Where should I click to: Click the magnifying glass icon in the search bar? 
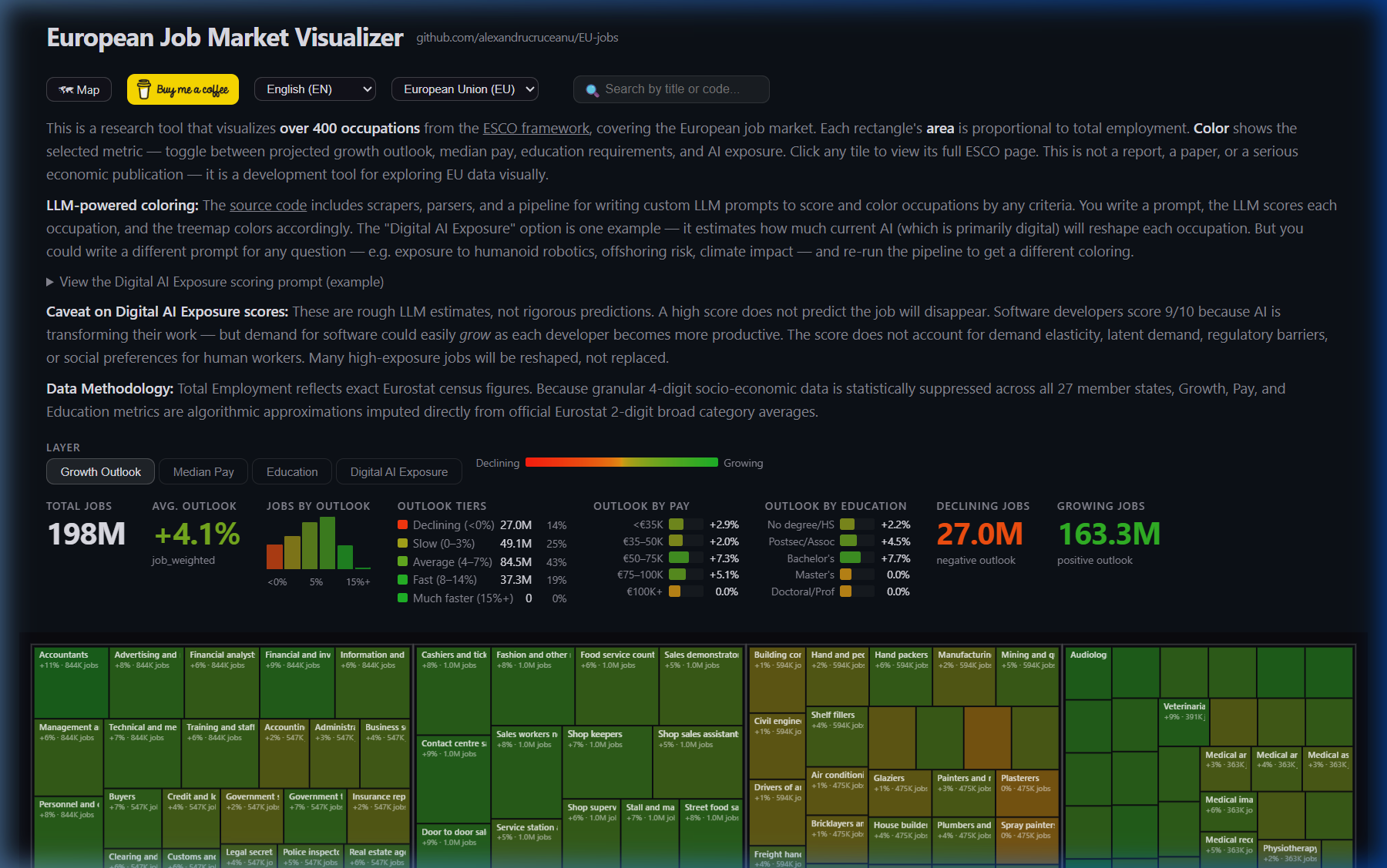[591, 89]
